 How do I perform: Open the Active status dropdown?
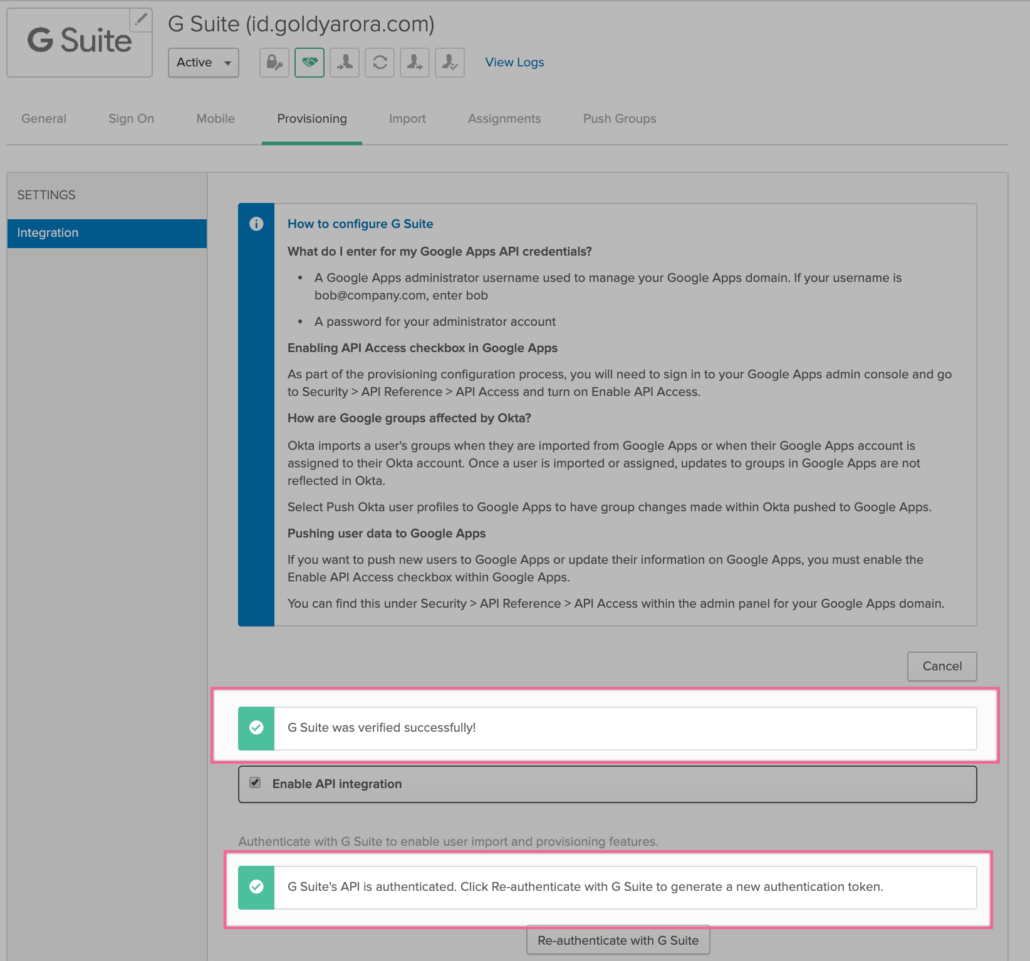[203, 62]
